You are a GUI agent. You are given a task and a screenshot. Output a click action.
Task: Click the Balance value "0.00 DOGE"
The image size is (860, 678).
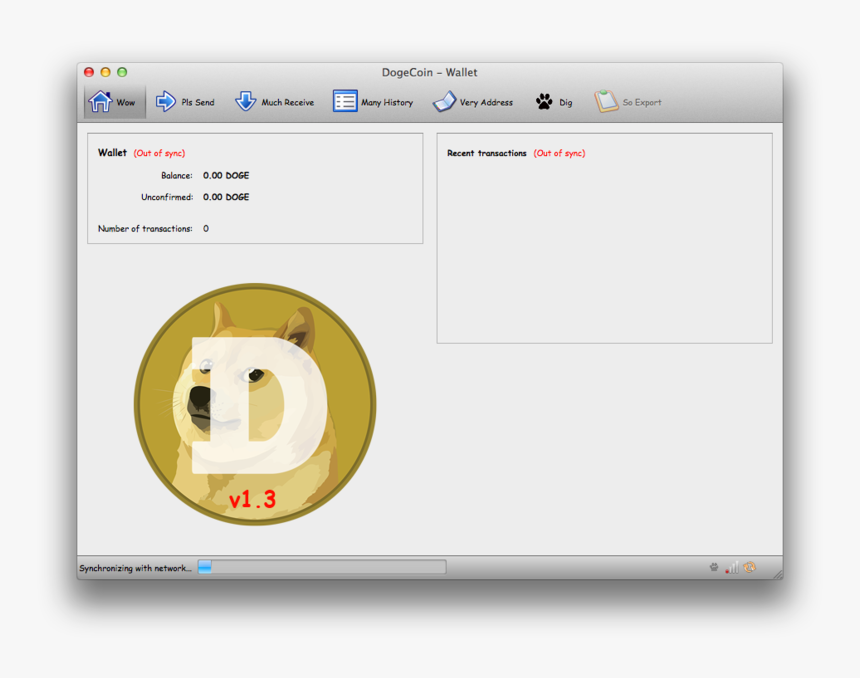(226, 176)
